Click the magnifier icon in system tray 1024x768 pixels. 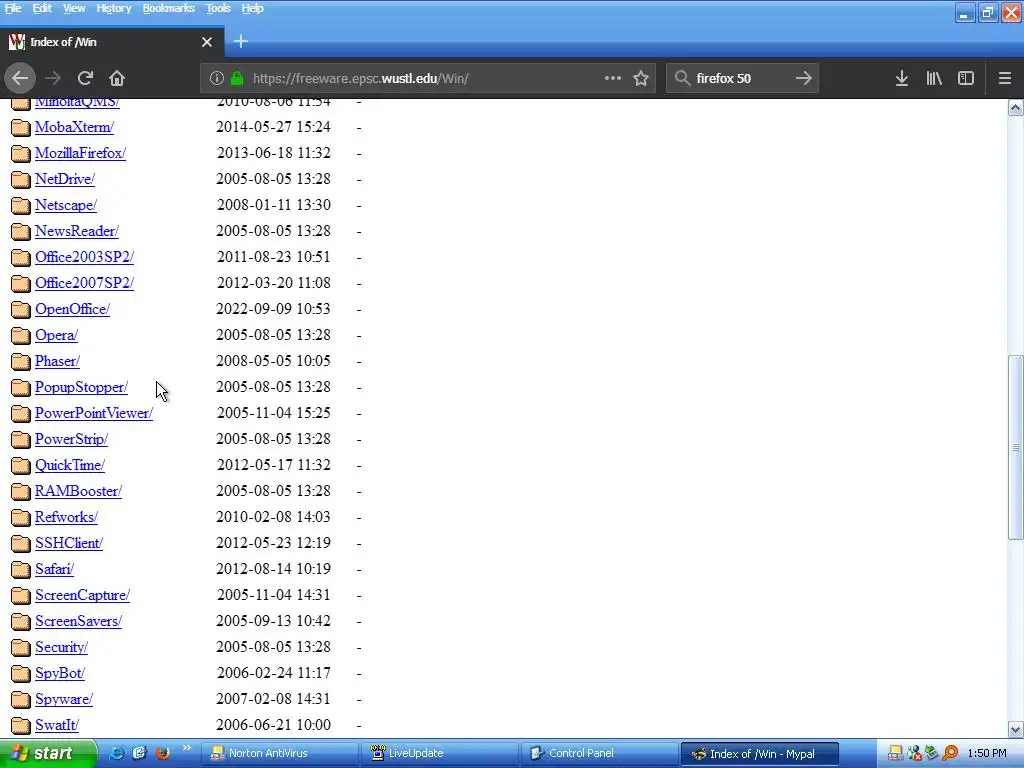coord(950,753)
